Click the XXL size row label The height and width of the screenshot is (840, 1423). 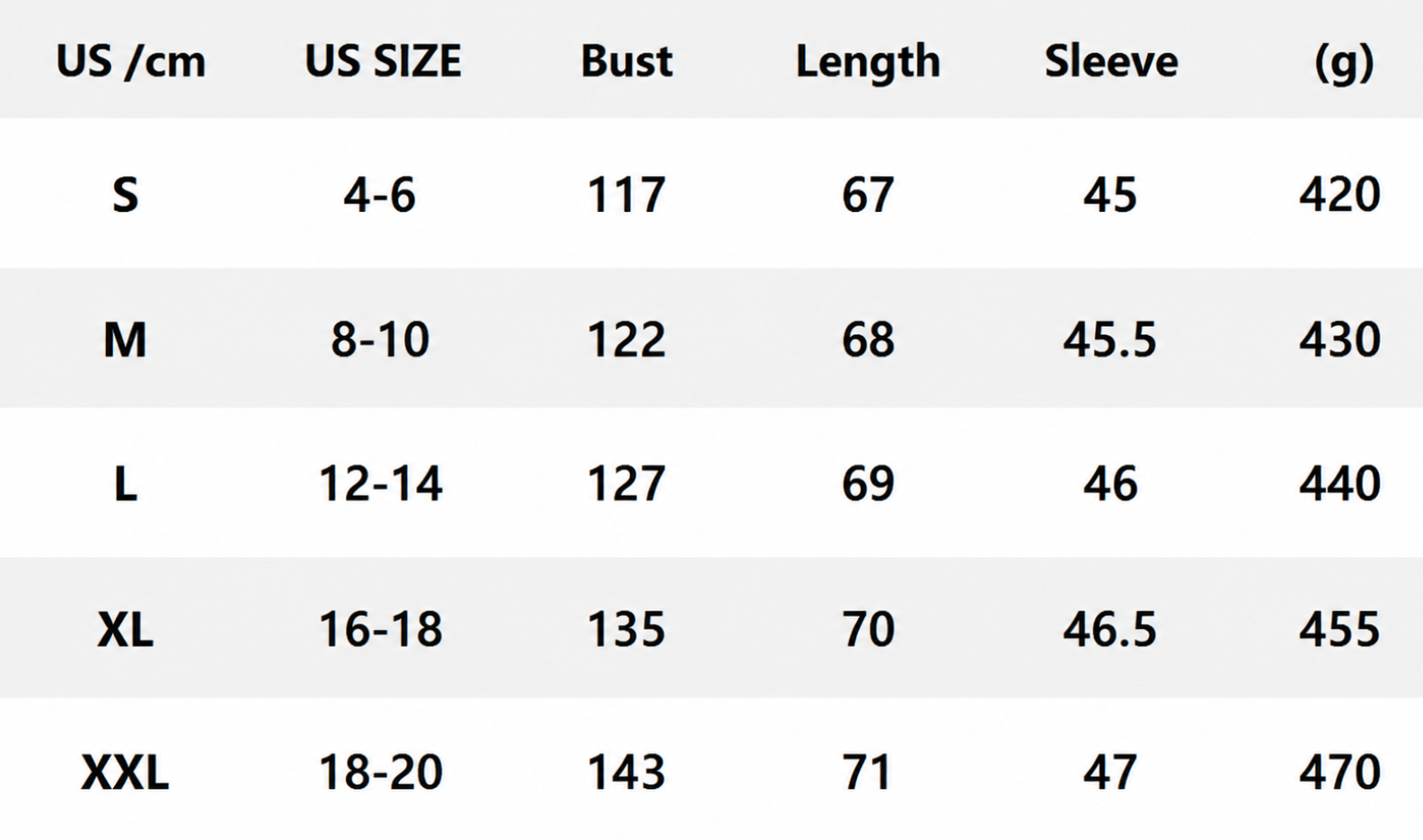click(x=125, y=773)
